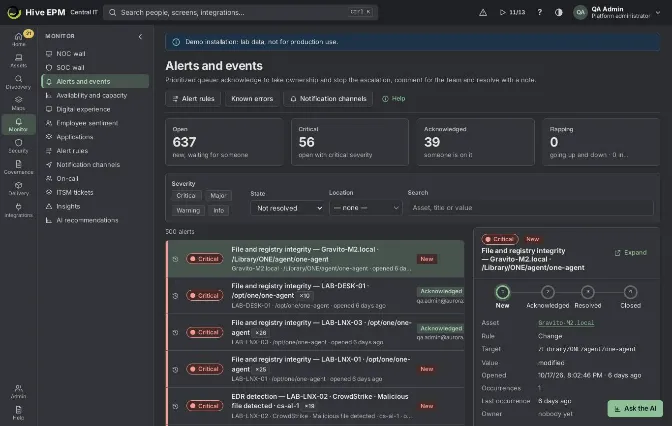Open the Delivery section icon
This screenshot has width=672, height=426.
pyautogui.click(x=18, y=189)
